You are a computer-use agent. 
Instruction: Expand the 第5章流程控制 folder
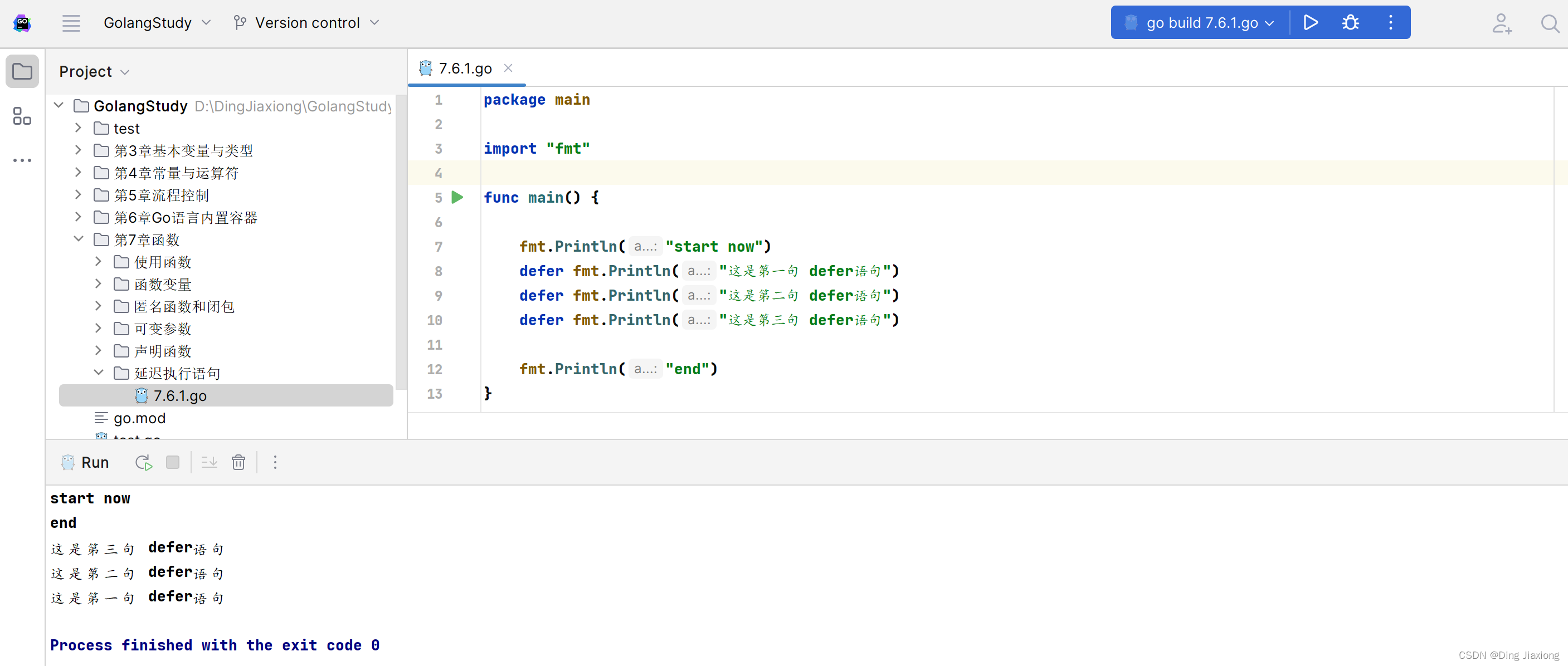(x=78, y=195)
